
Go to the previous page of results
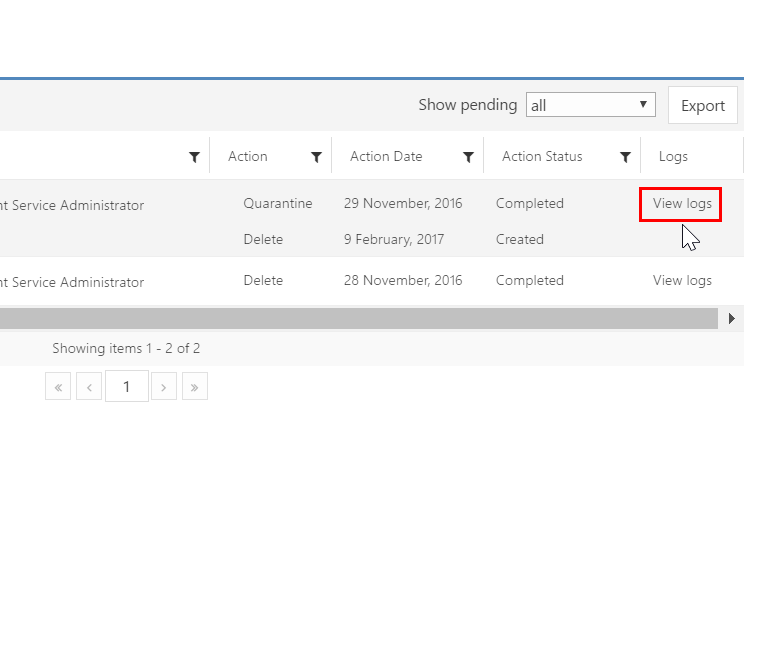(x=89, y=387)
